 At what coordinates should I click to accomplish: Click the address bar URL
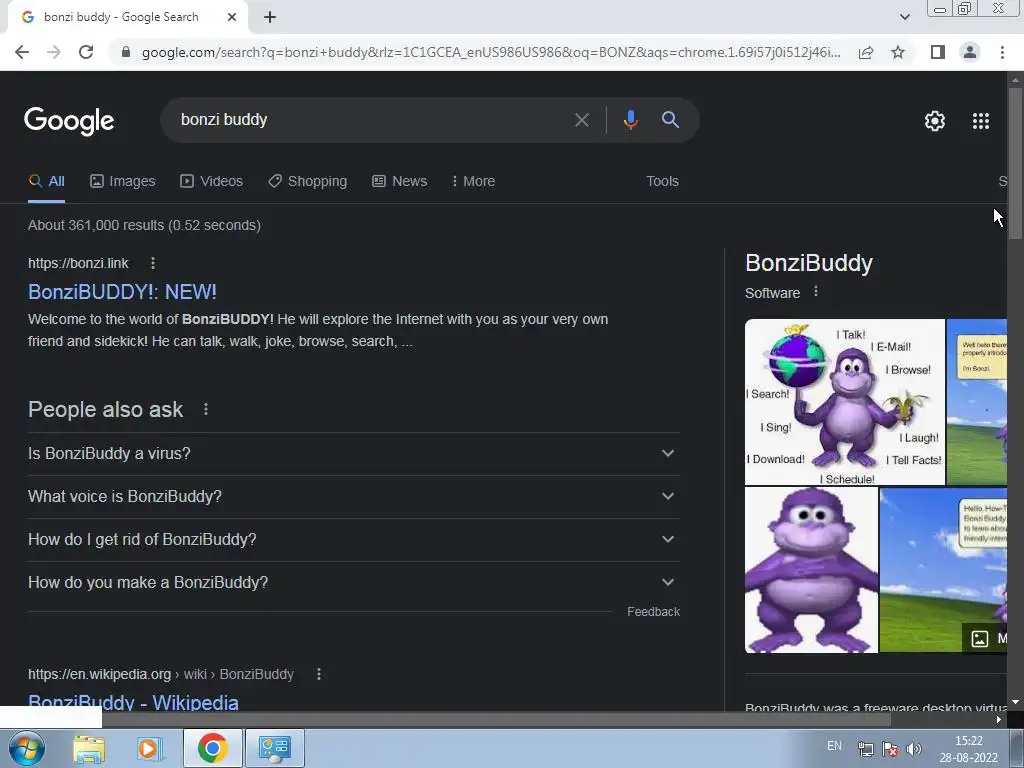point(491,52)
